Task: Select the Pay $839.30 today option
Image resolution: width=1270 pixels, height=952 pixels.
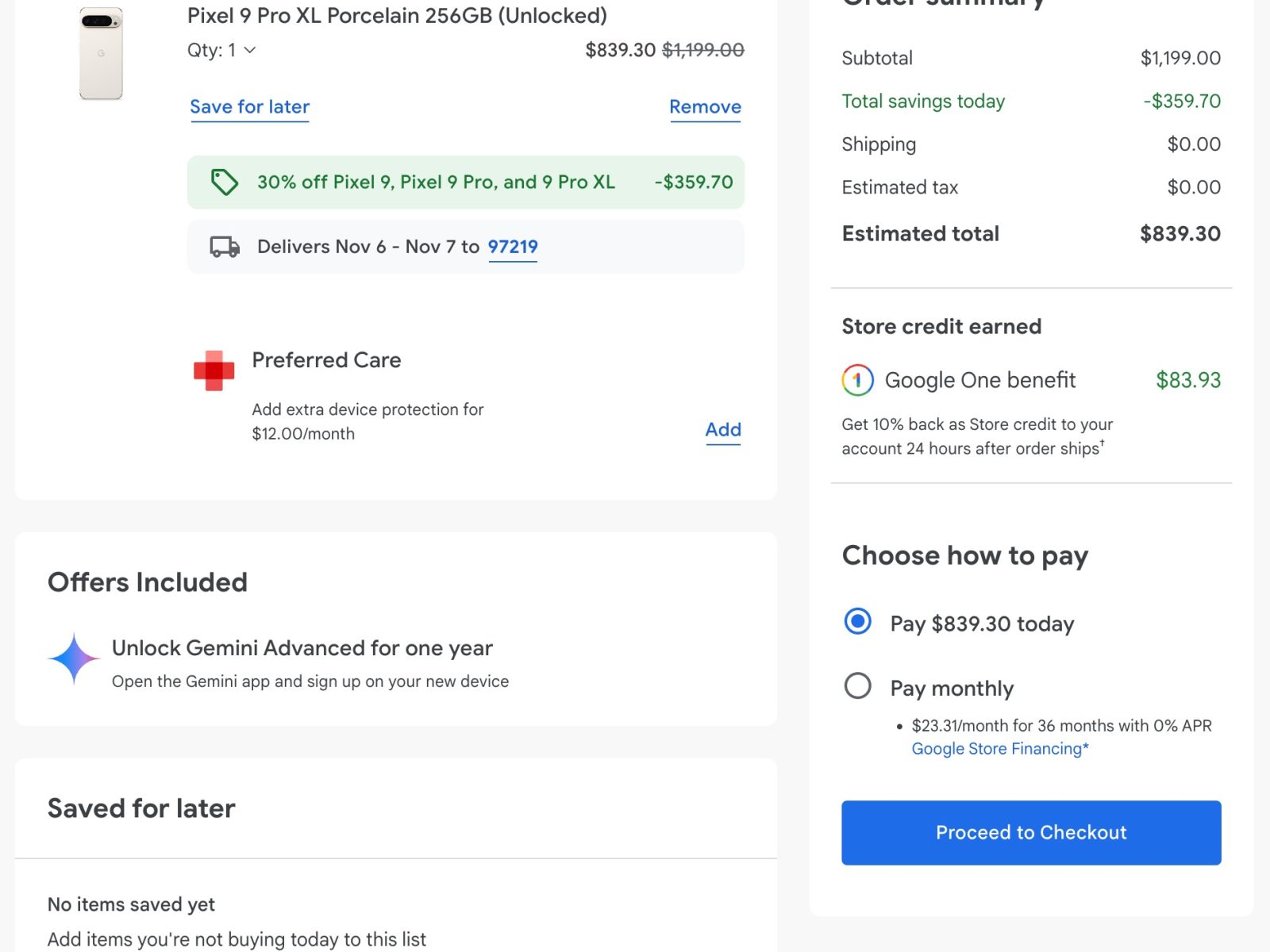Action: (x=858, y=622)
